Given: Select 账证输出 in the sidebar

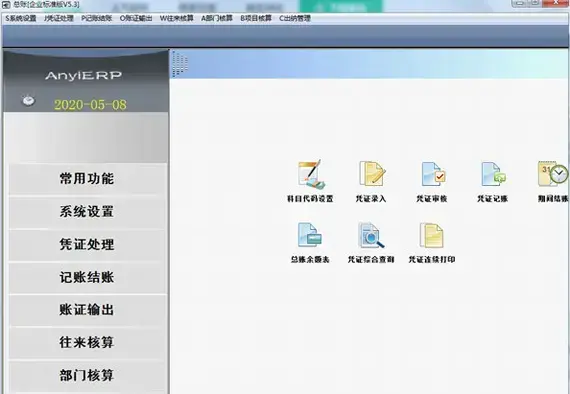Looking at the screenshot, I should click(87, 310).
